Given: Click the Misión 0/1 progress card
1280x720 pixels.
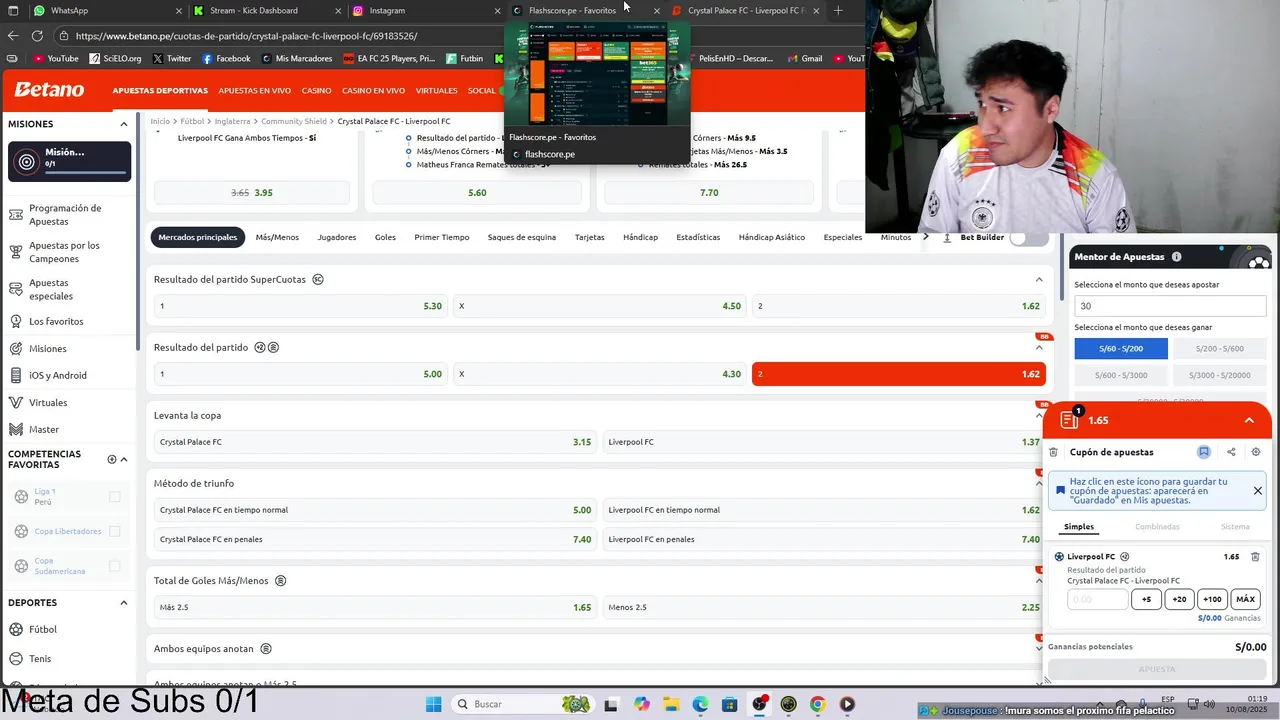Looking at the screenshot, I should click(69, 162).
